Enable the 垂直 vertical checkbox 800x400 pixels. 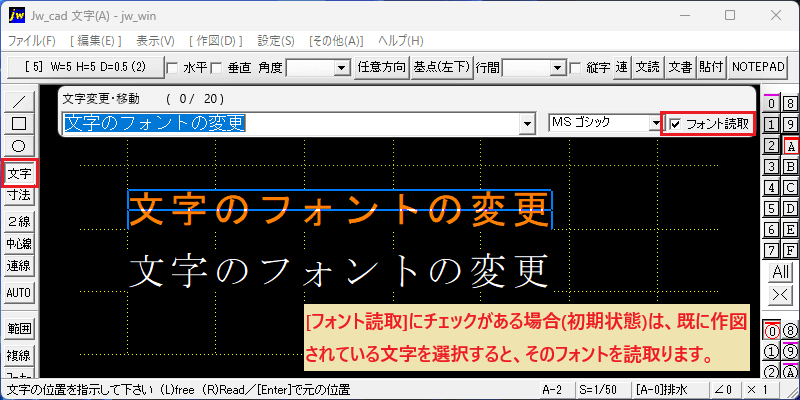pos(216,67)
